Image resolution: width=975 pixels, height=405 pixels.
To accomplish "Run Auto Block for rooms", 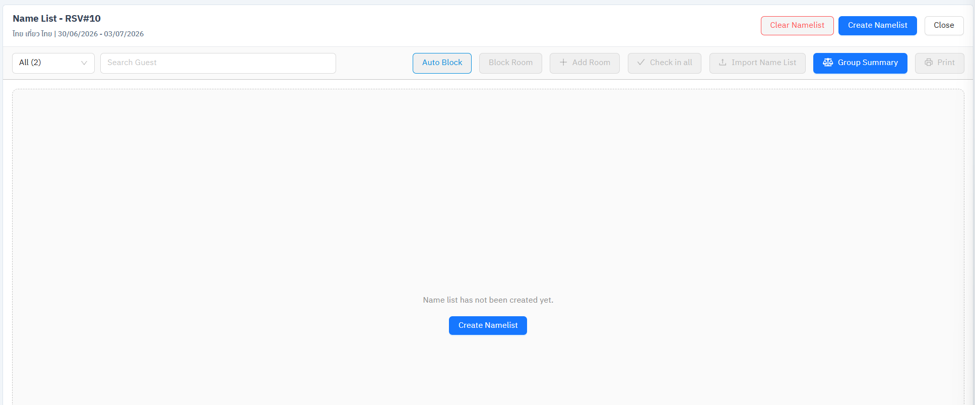I will pos(442,63).
